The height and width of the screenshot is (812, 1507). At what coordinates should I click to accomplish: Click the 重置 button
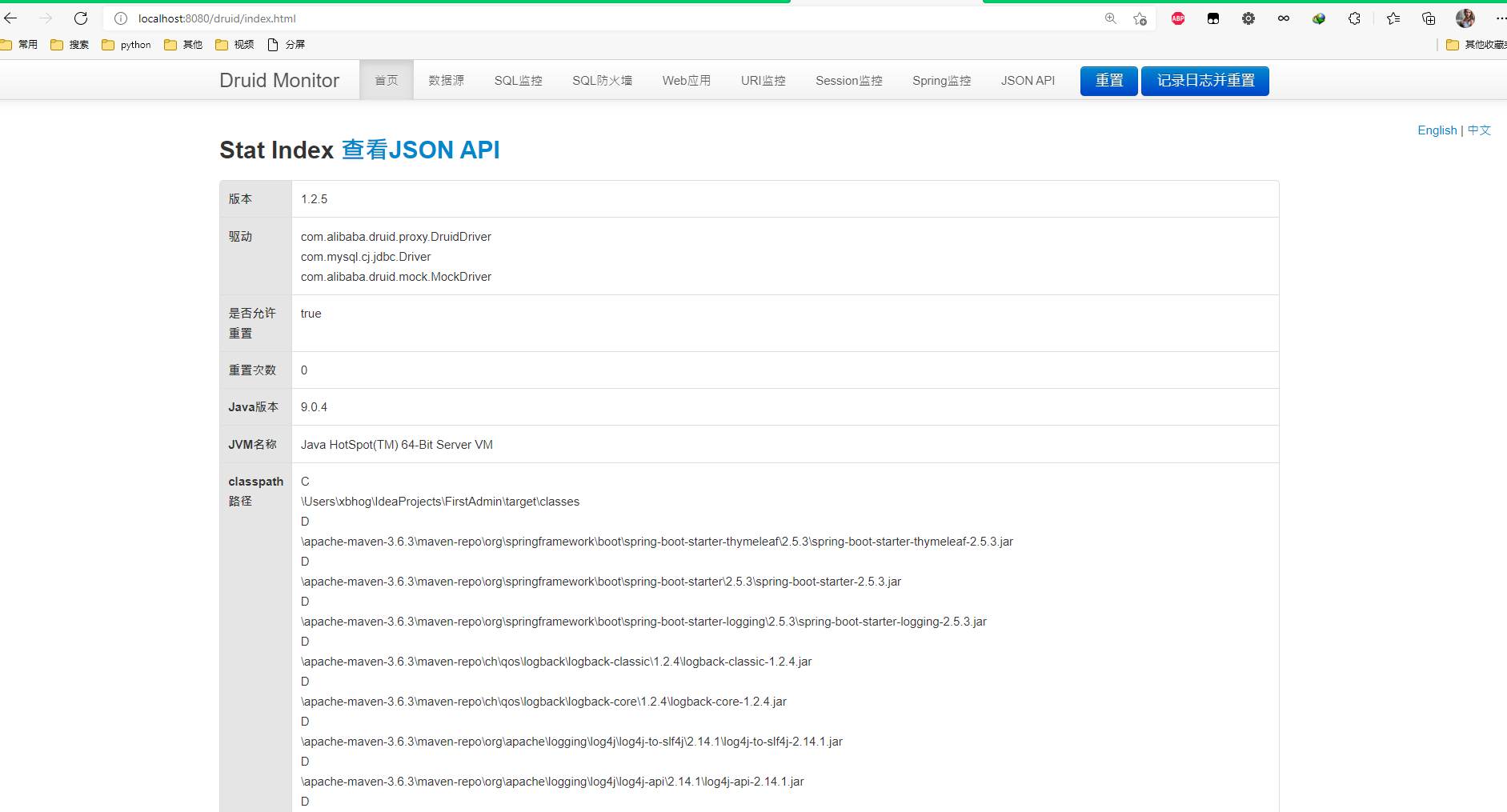coord(1109,81)
